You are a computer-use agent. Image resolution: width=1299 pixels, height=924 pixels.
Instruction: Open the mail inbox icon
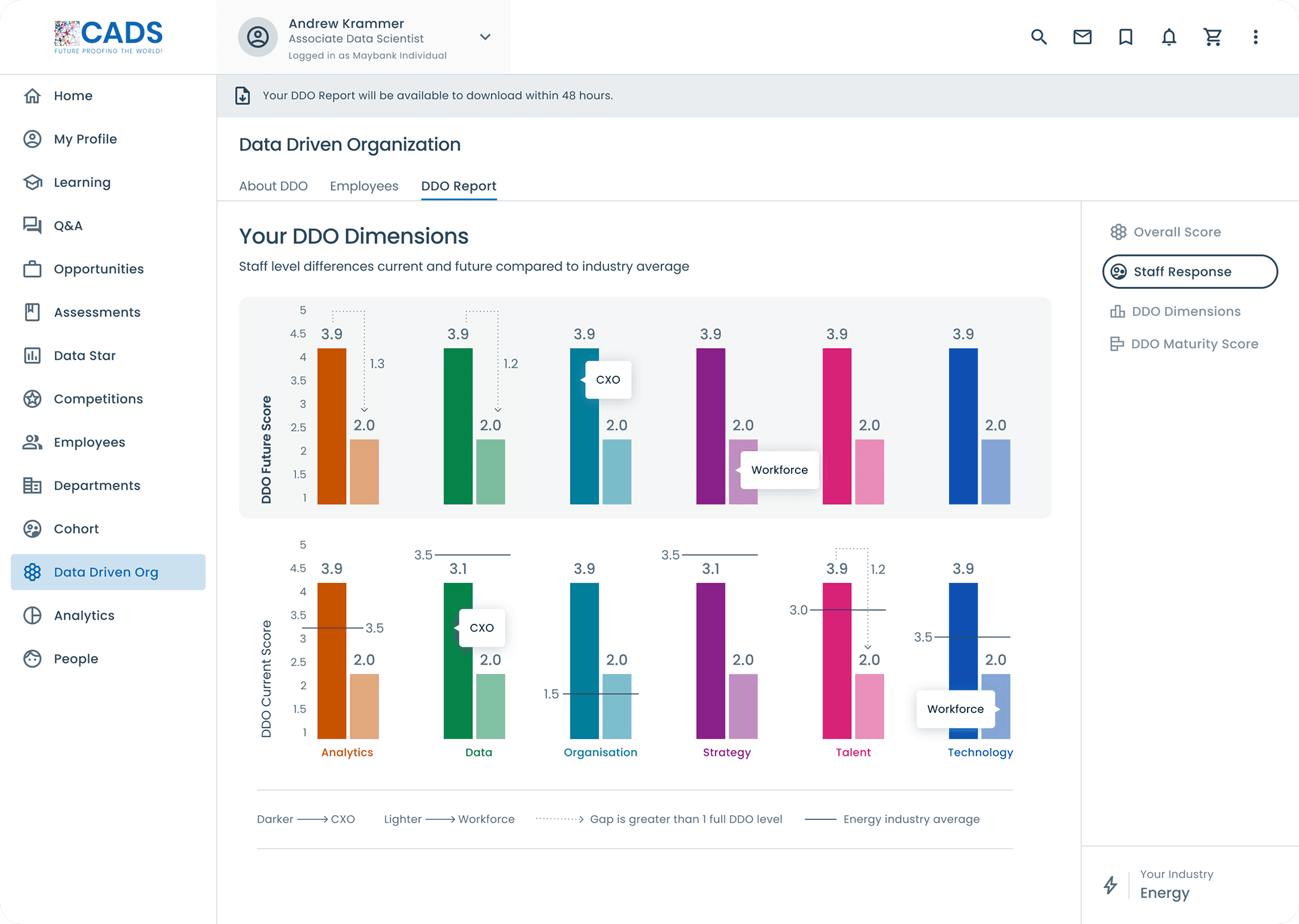[1082, 37]
